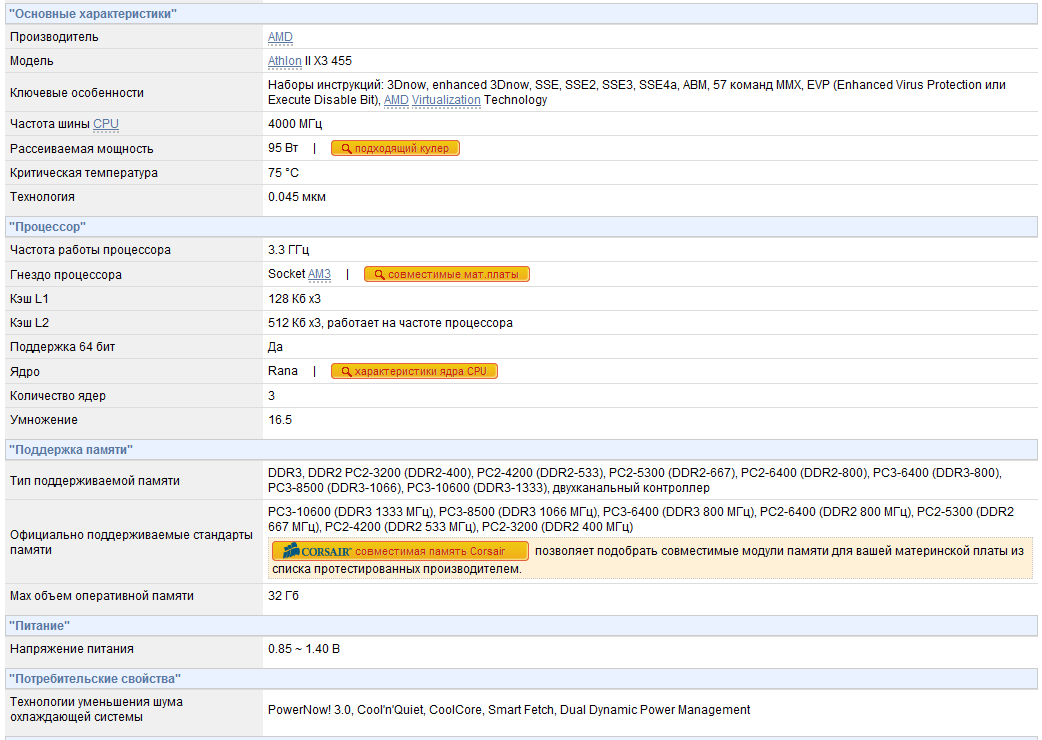1042x740 pixels.
Task: Select the "Умножение" row label
Action: coord(44,420)
